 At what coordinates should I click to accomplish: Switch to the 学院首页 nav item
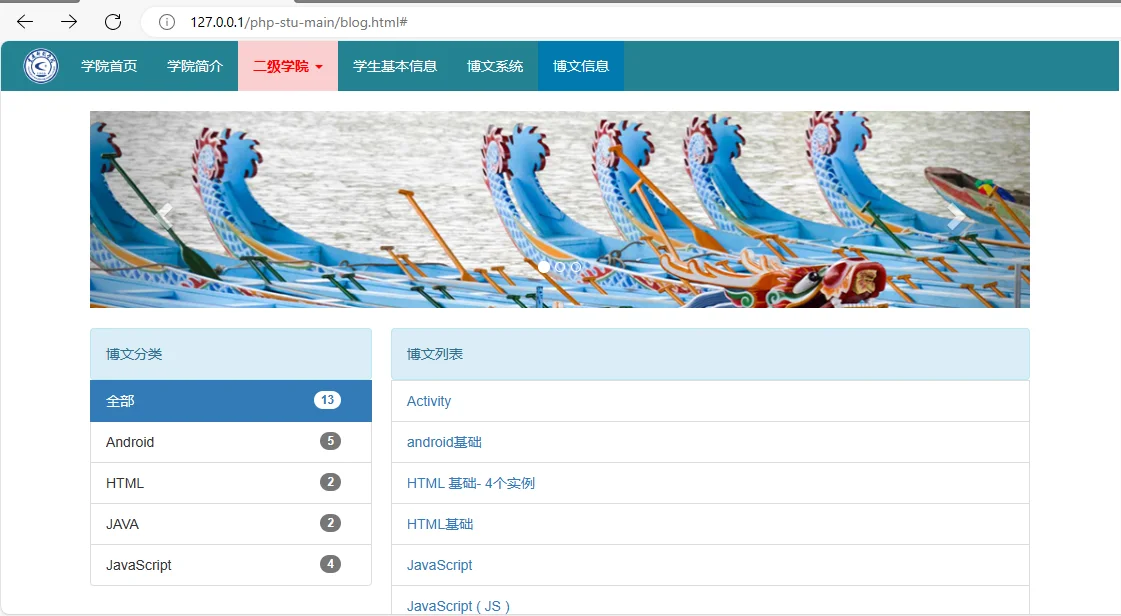point(110,66)
